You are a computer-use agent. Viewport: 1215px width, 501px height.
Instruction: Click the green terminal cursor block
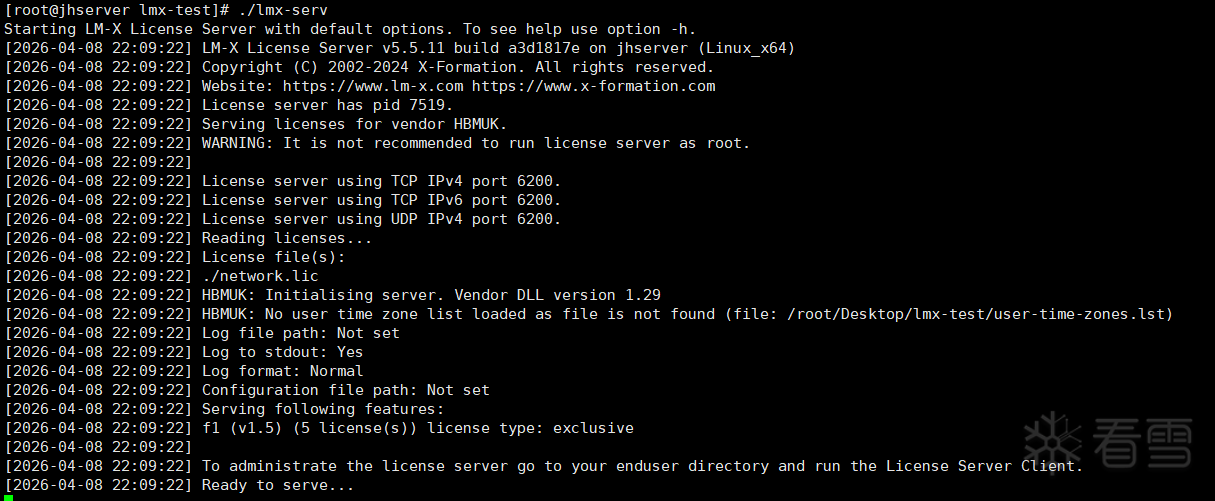[x=9, y=496]
